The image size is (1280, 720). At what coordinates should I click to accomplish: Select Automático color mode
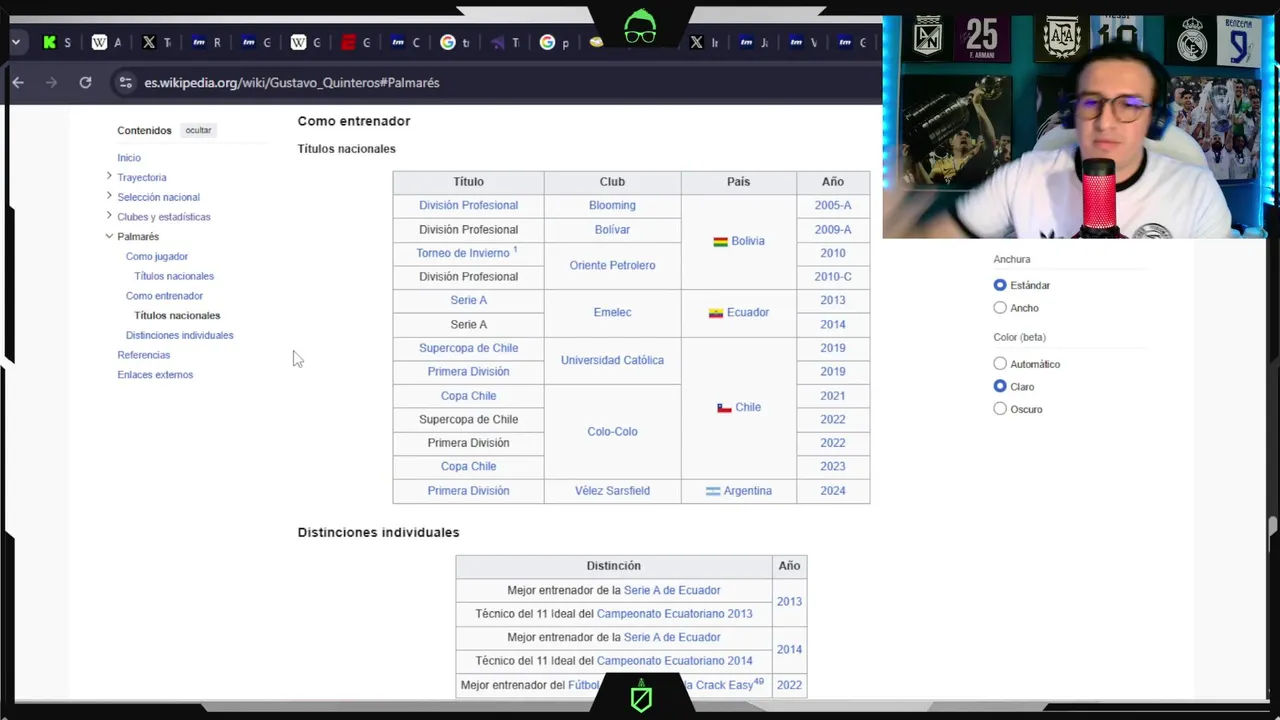(1000, 364)
